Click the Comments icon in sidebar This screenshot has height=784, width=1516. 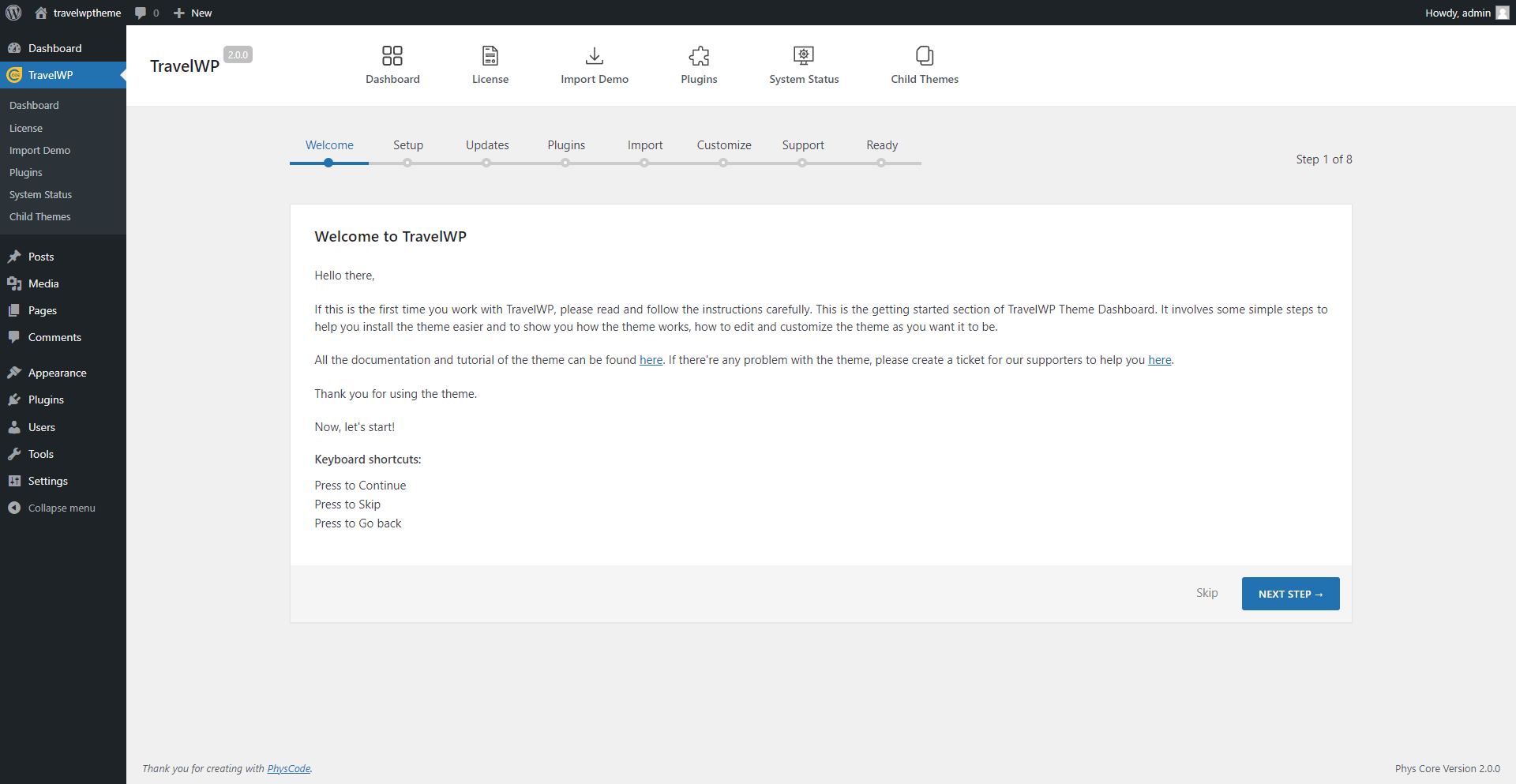click(14, 337)
